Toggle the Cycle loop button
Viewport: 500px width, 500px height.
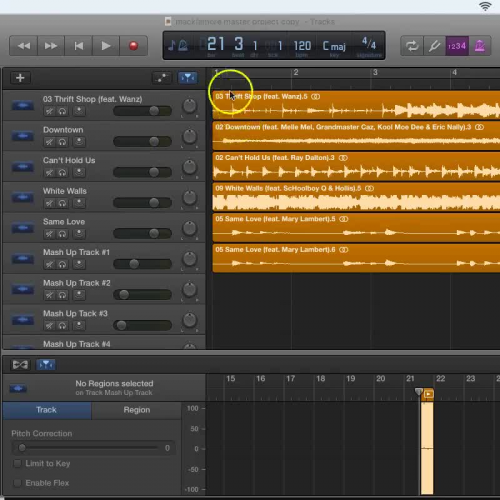pyautogui.click(x=412, y=46)
